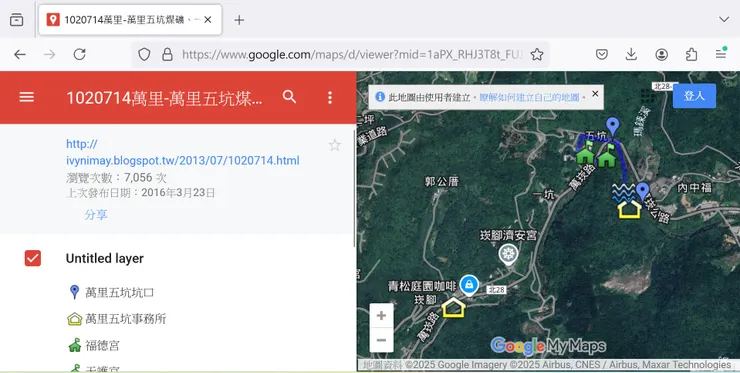Open Firefox View tab icon

(17, 20)
